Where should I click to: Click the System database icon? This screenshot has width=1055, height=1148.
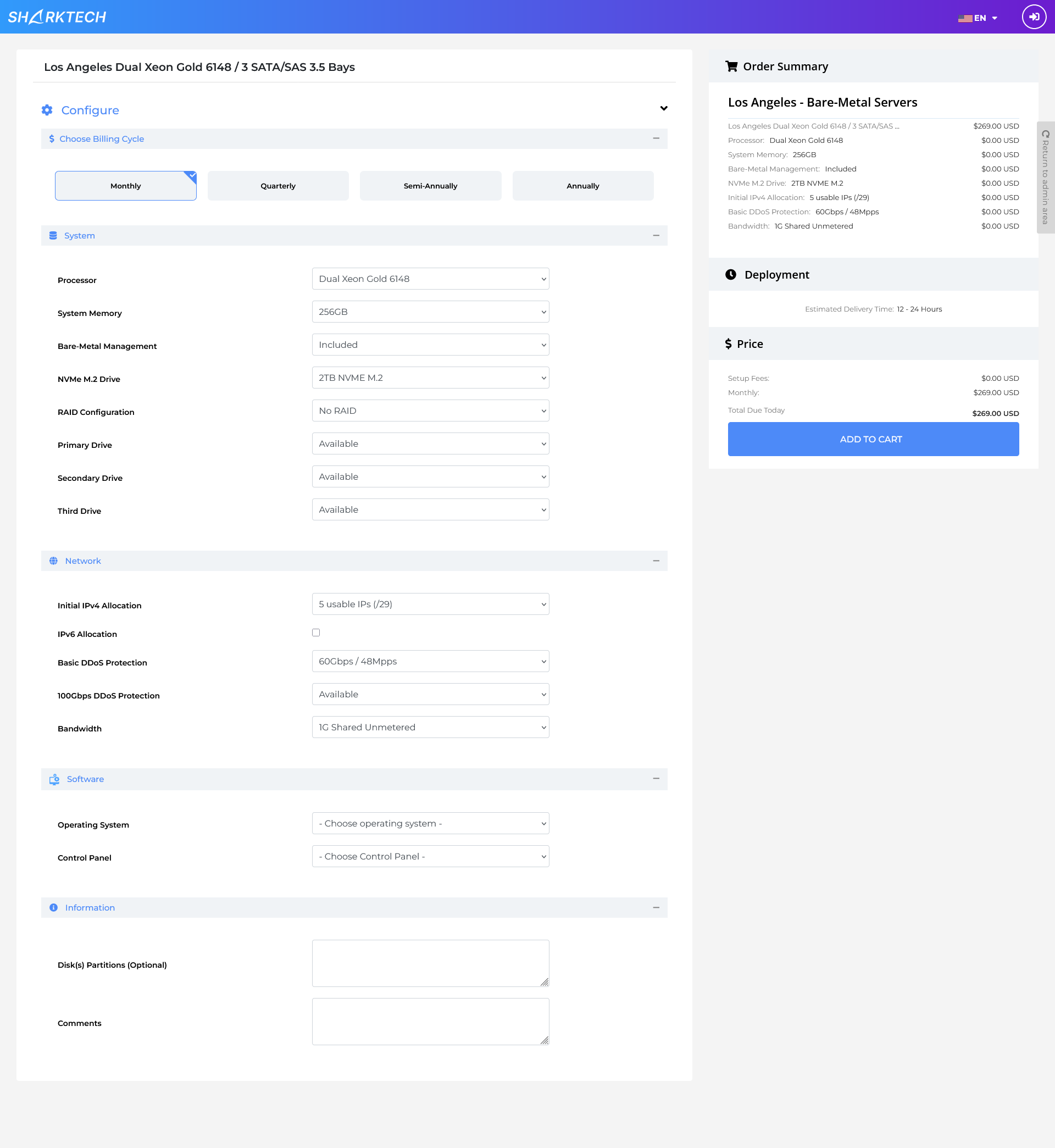tap(53, 236)
